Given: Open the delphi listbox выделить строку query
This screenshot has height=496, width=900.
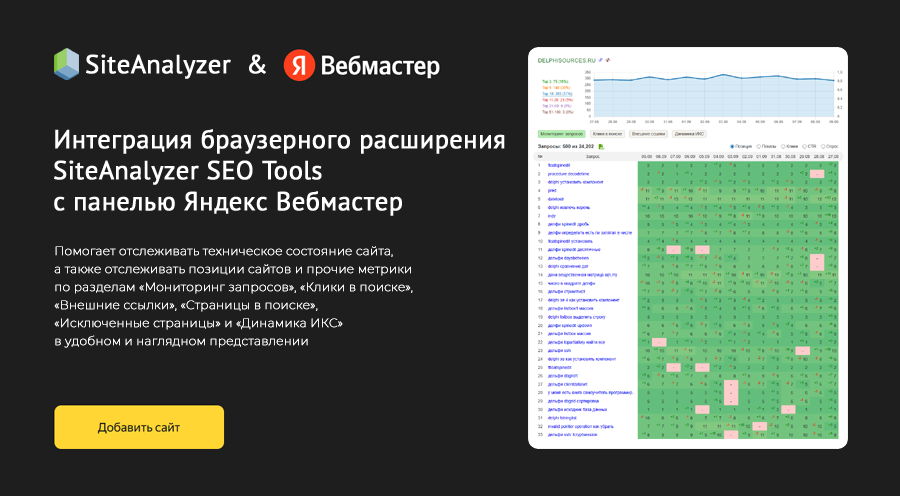Looking at the screenshot, I should tap(576, 317).
